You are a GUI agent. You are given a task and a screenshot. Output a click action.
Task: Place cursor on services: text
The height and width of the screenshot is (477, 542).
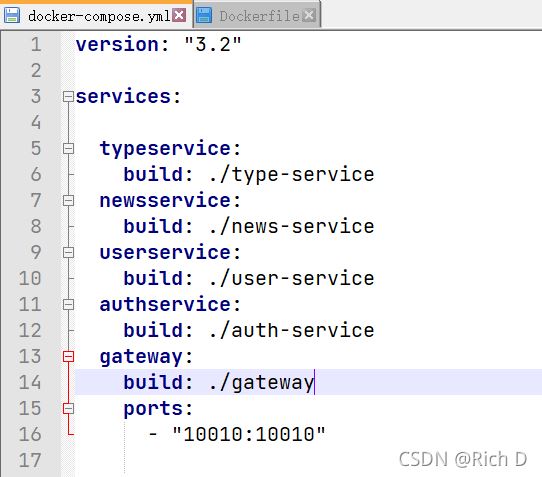point(128,96)
